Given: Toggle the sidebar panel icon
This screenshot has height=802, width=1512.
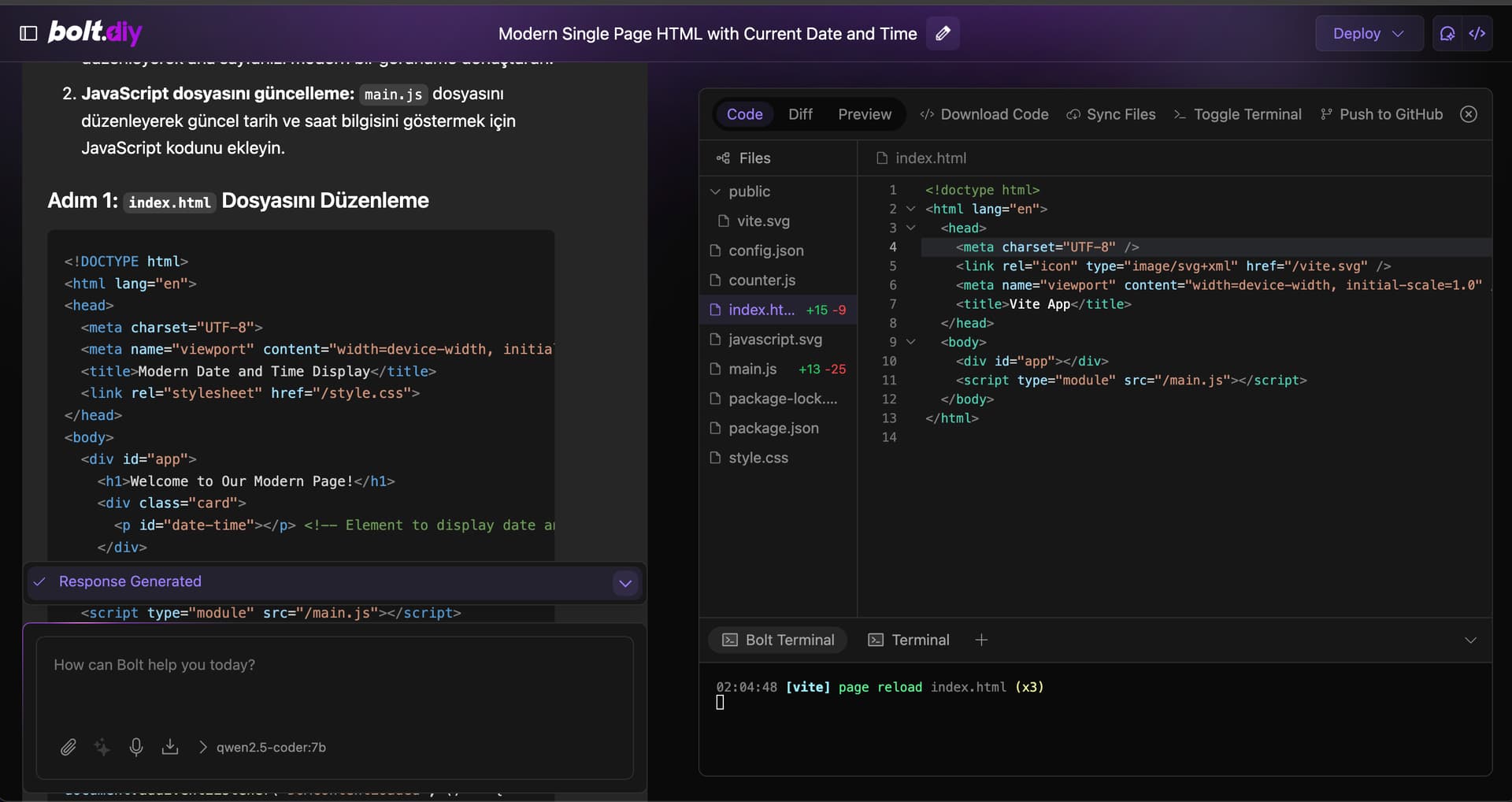Looking at the screenshot, I should click(x=28, y=33).
